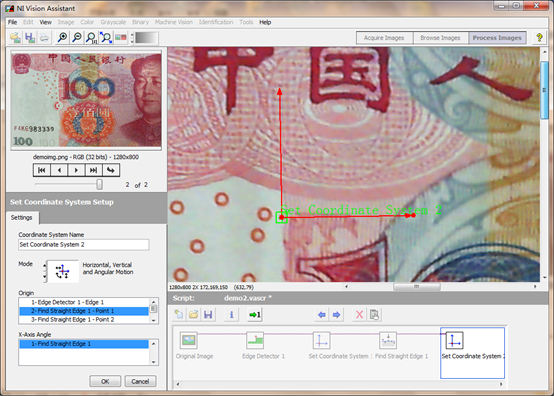554x396 pixels.
Task: Click the Cancel button
Action: pyautogui.click(x=140, y=381)
